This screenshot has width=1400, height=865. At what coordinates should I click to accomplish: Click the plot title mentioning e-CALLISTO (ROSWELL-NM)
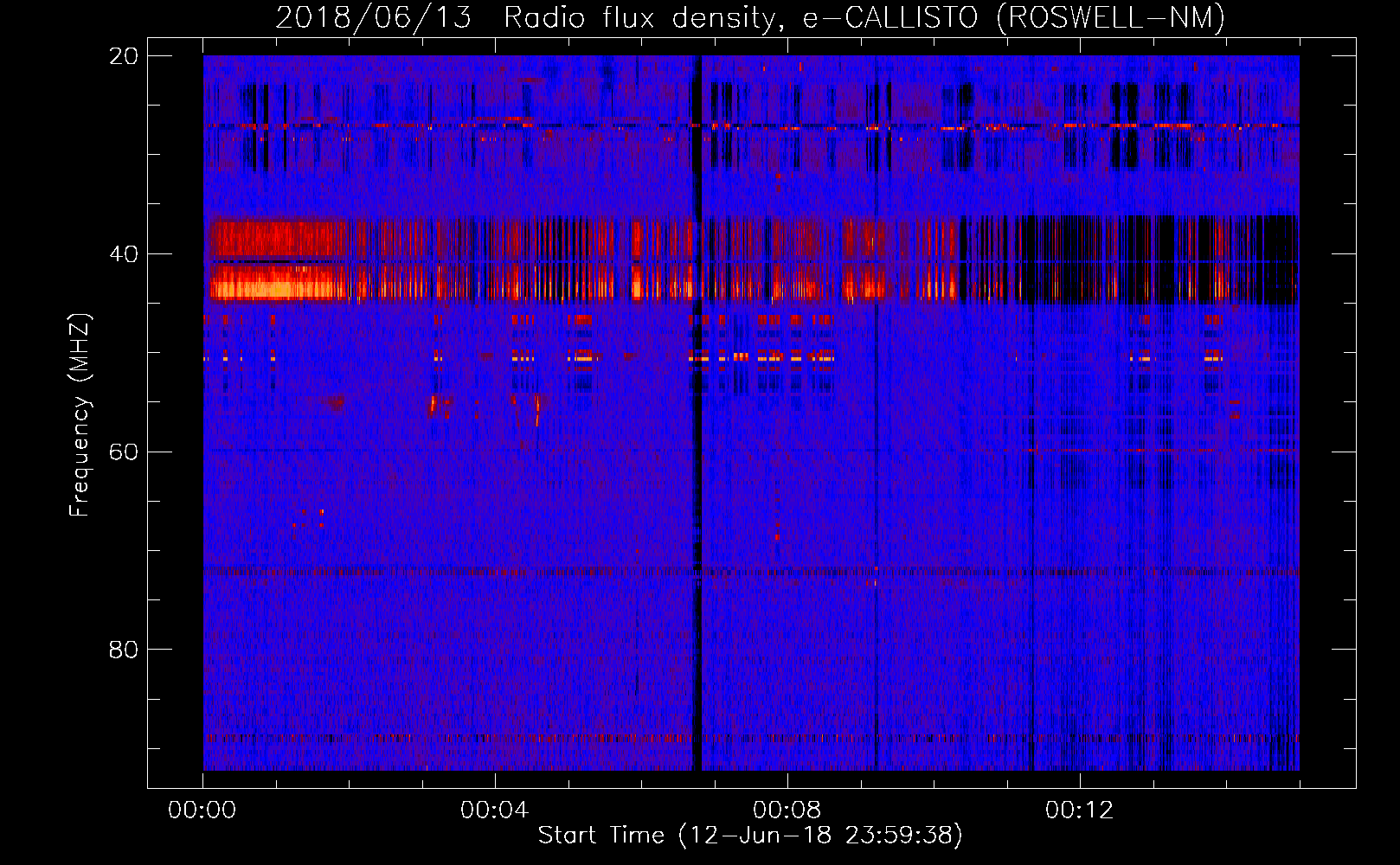point(750,16)
